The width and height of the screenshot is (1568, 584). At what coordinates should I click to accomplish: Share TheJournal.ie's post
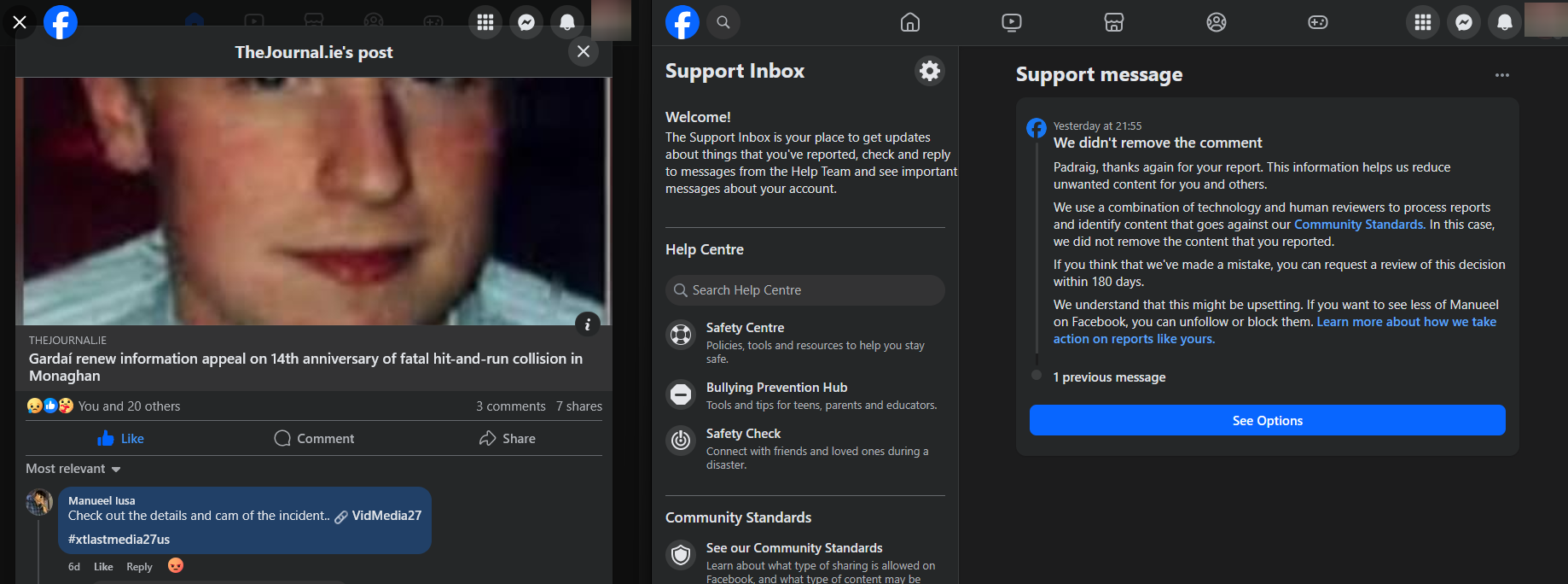[507, 438]
